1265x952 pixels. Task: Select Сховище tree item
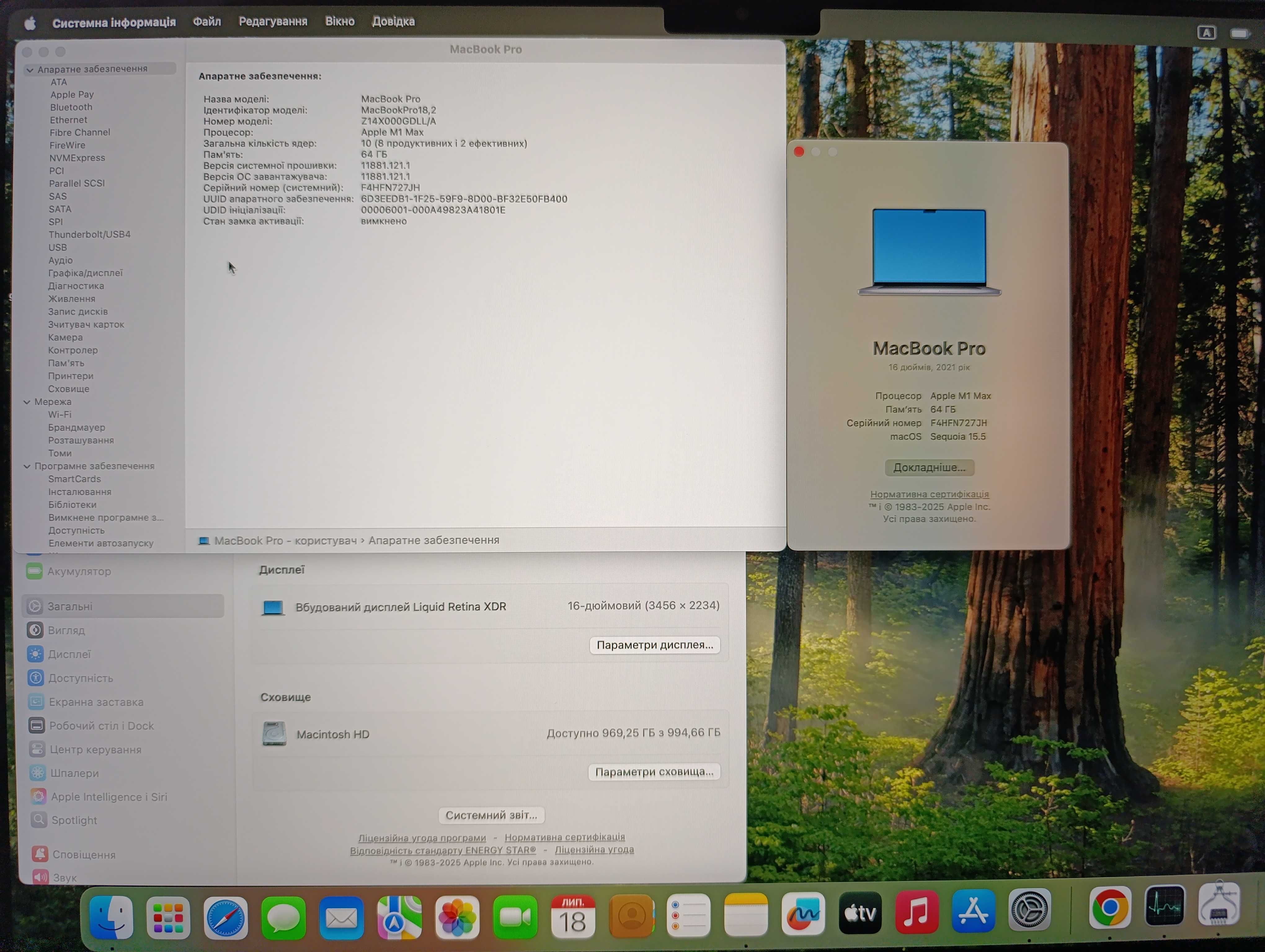pos(69,389)
